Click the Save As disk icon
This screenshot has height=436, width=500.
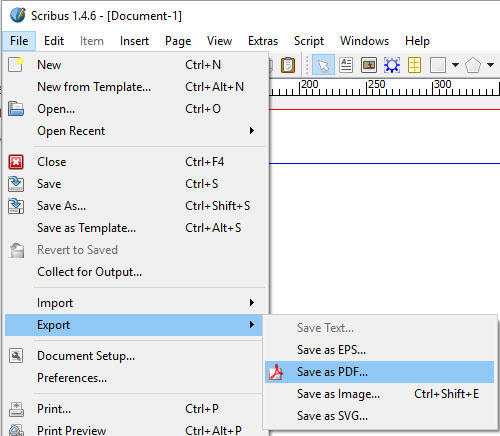16,206
